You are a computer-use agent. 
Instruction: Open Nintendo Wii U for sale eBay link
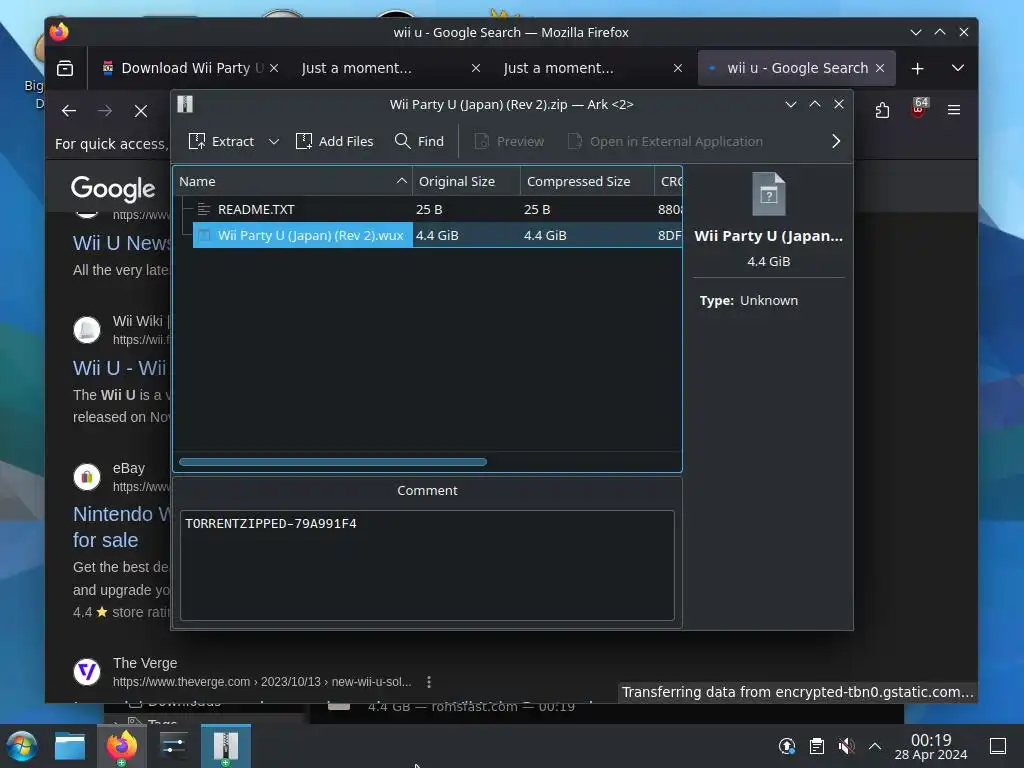(x=121, y=527)
